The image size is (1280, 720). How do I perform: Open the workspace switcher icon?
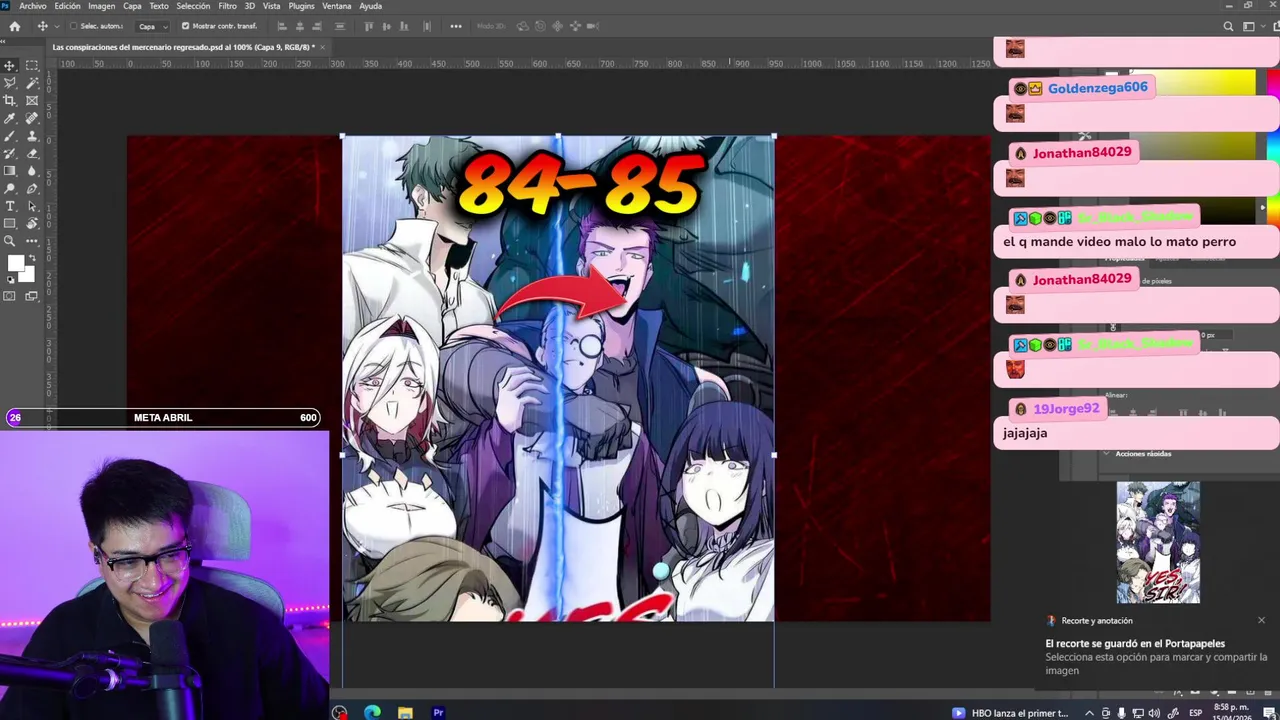coord(1249,26)
